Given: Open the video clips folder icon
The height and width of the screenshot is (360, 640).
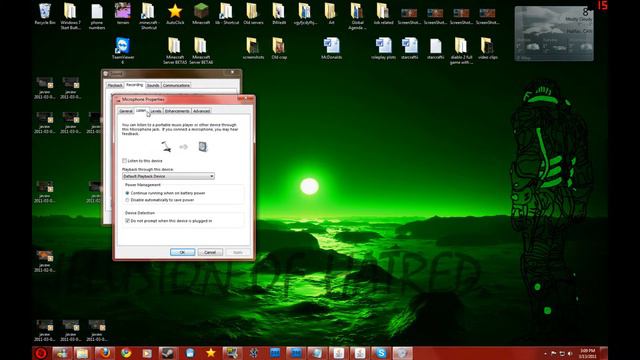Looking at the screenshot, I should pos(487,48).
